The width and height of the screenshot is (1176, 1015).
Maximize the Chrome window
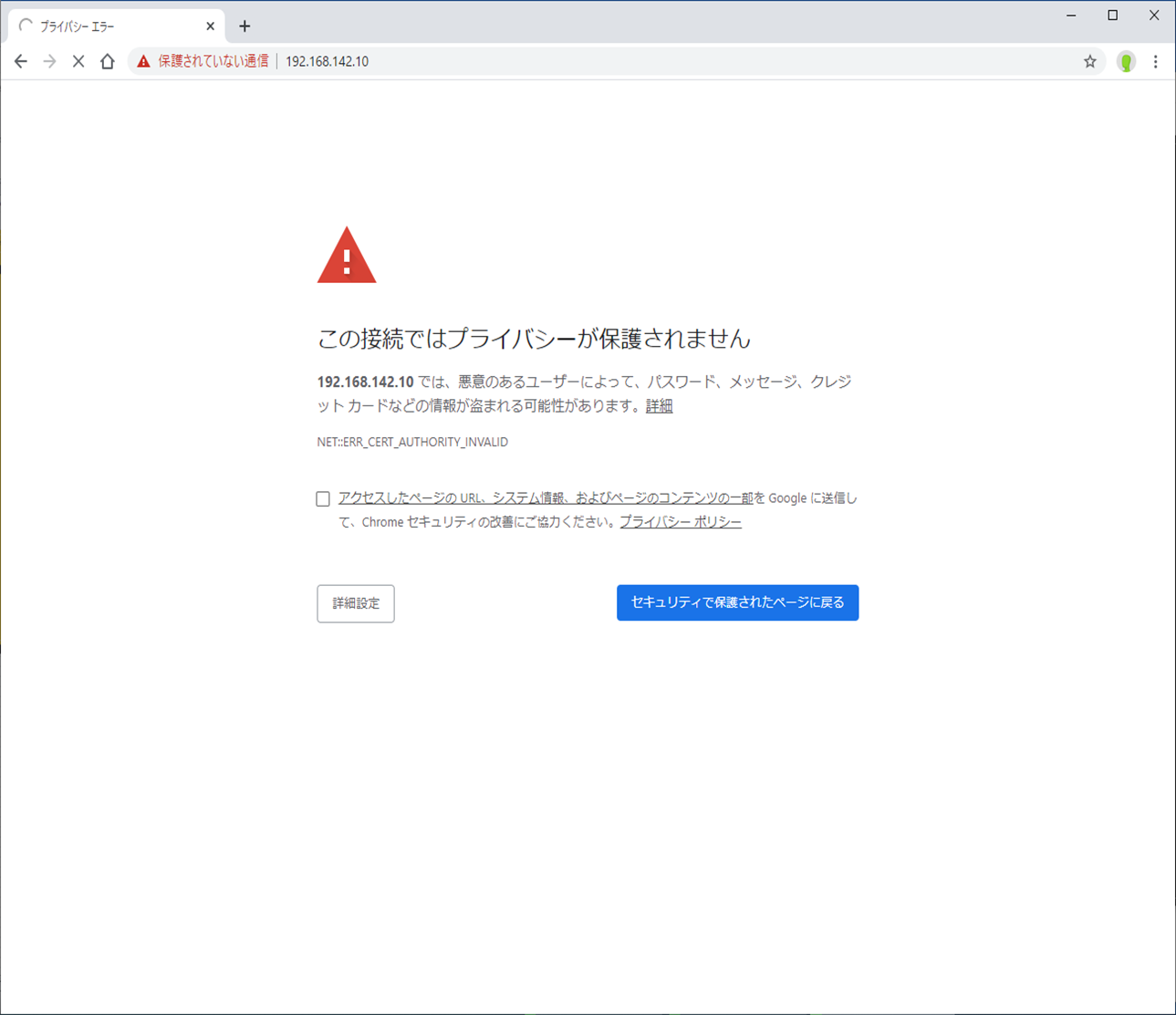coord(1113,16)
